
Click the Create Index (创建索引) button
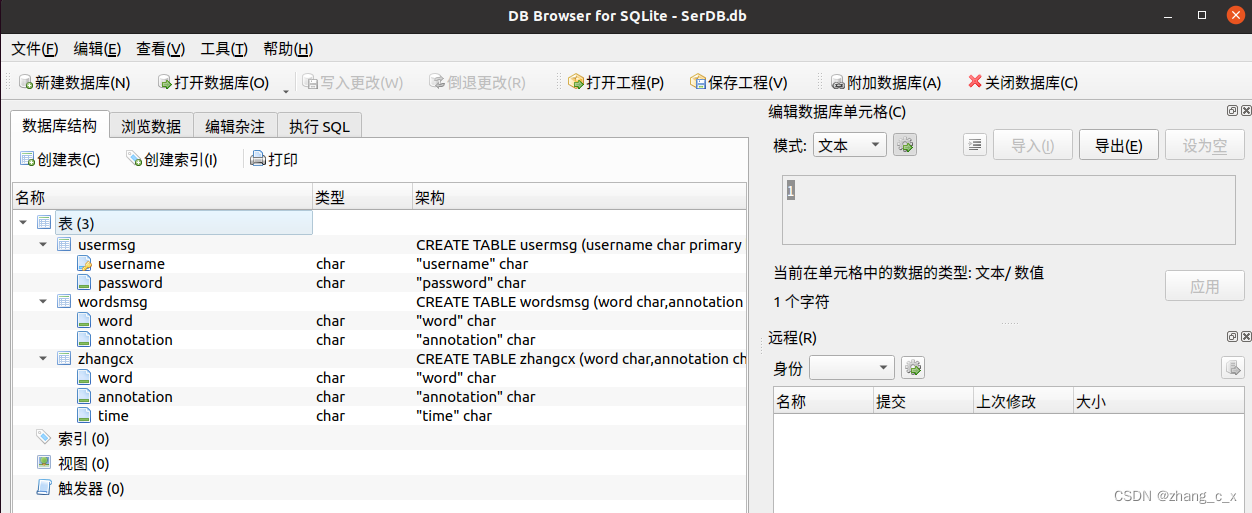coord(172,159)
